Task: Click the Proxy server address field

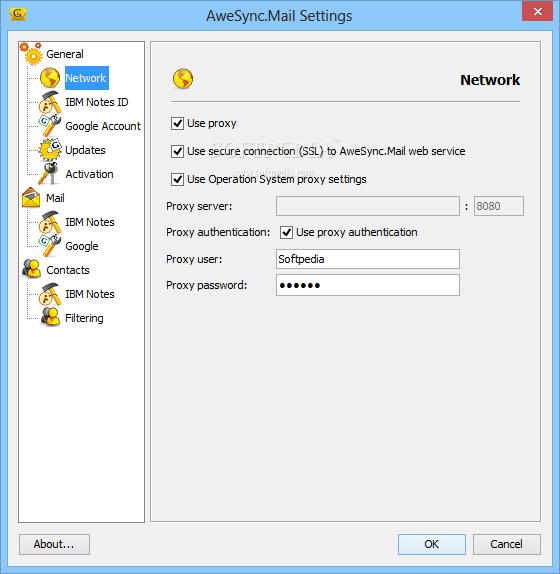Action: (x=368, y=206)
